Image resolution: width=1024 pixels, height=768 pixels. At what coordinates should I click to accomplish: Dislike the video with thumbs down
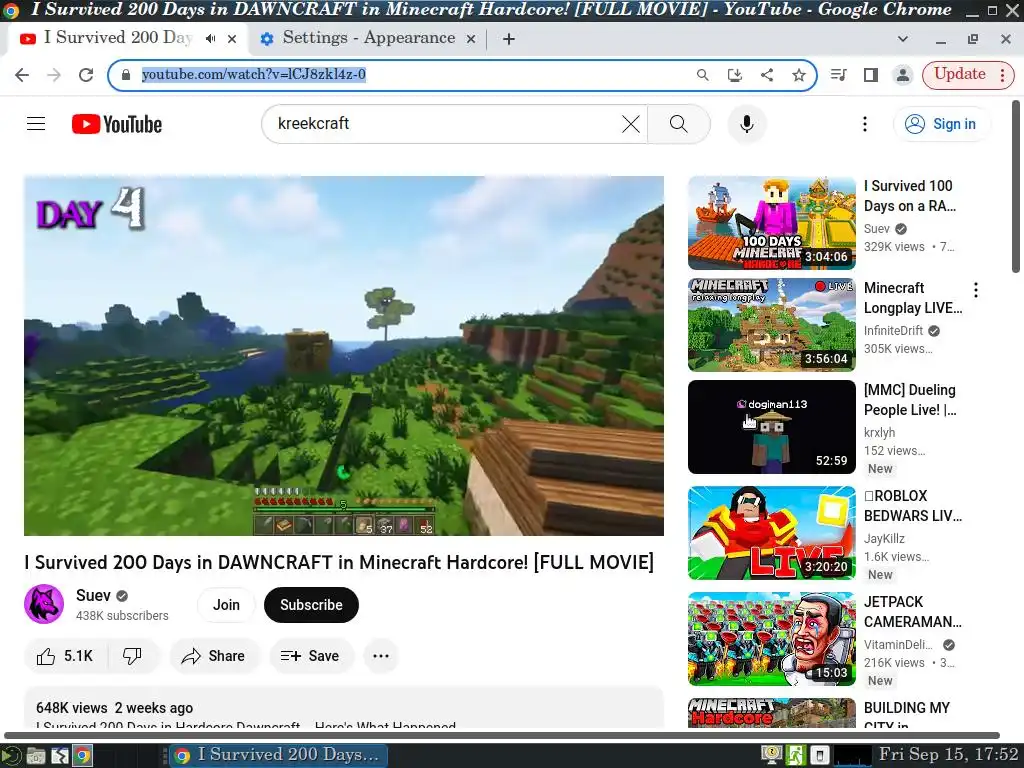coord(133,656)
